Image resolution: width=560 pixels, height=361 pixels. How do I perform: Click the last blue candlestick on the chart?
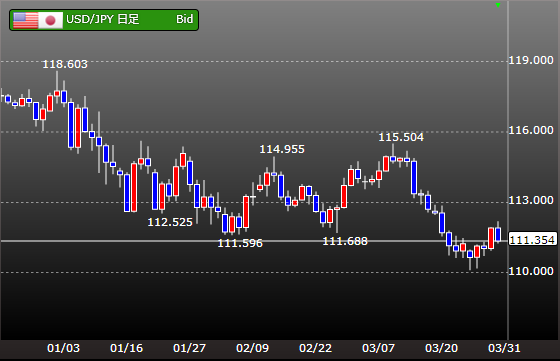pos(498,234)
